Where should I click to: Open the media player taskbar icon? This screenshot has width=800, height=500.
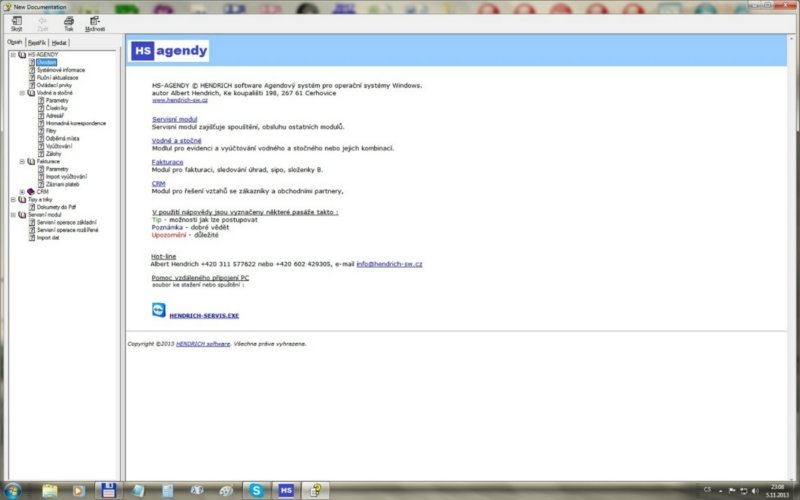pos(78,491)
